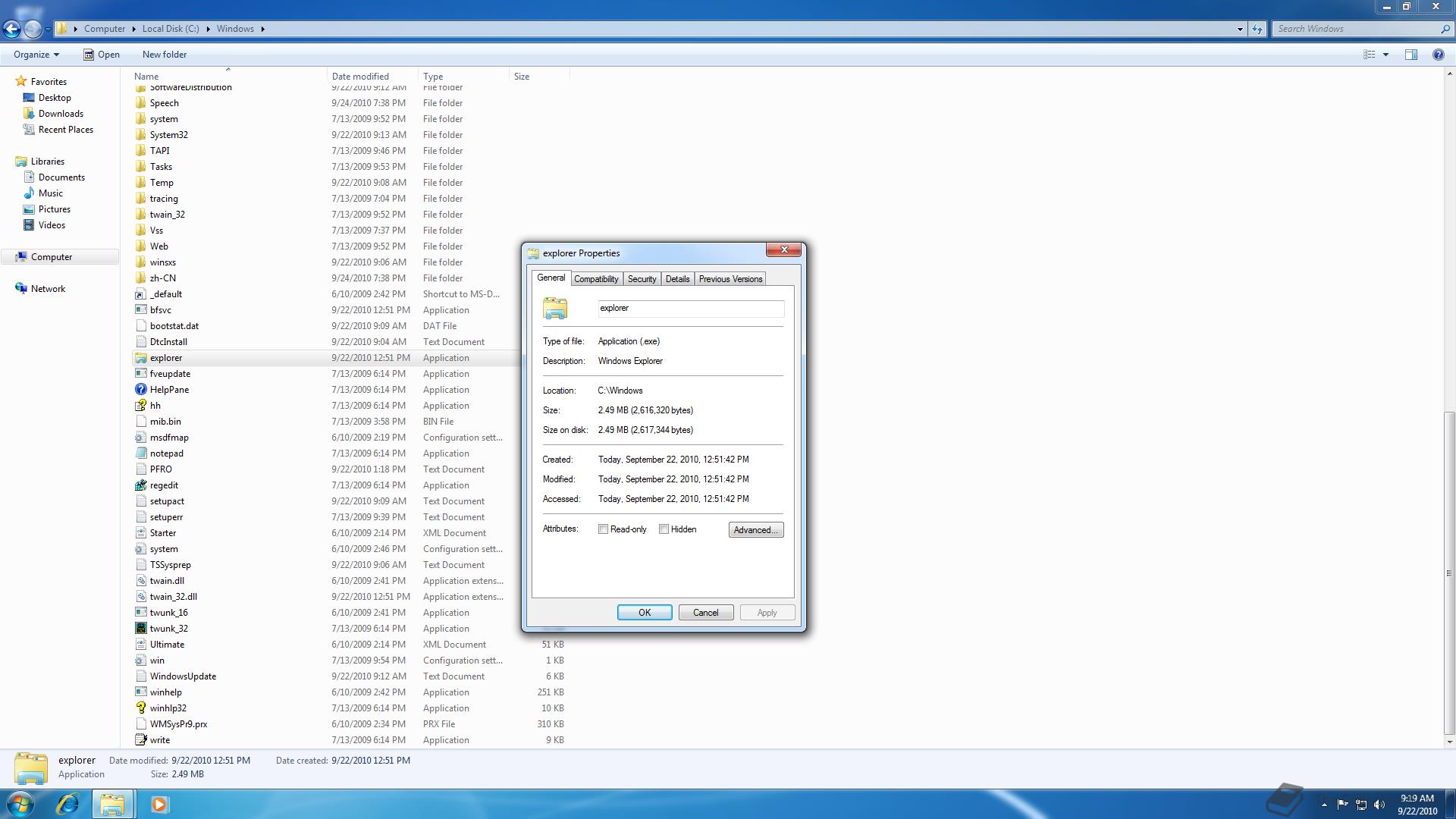The height and width of the screenshot is (819, 1456).
Task: Click the Forward navigation arrow
Action: click(33, 29)
